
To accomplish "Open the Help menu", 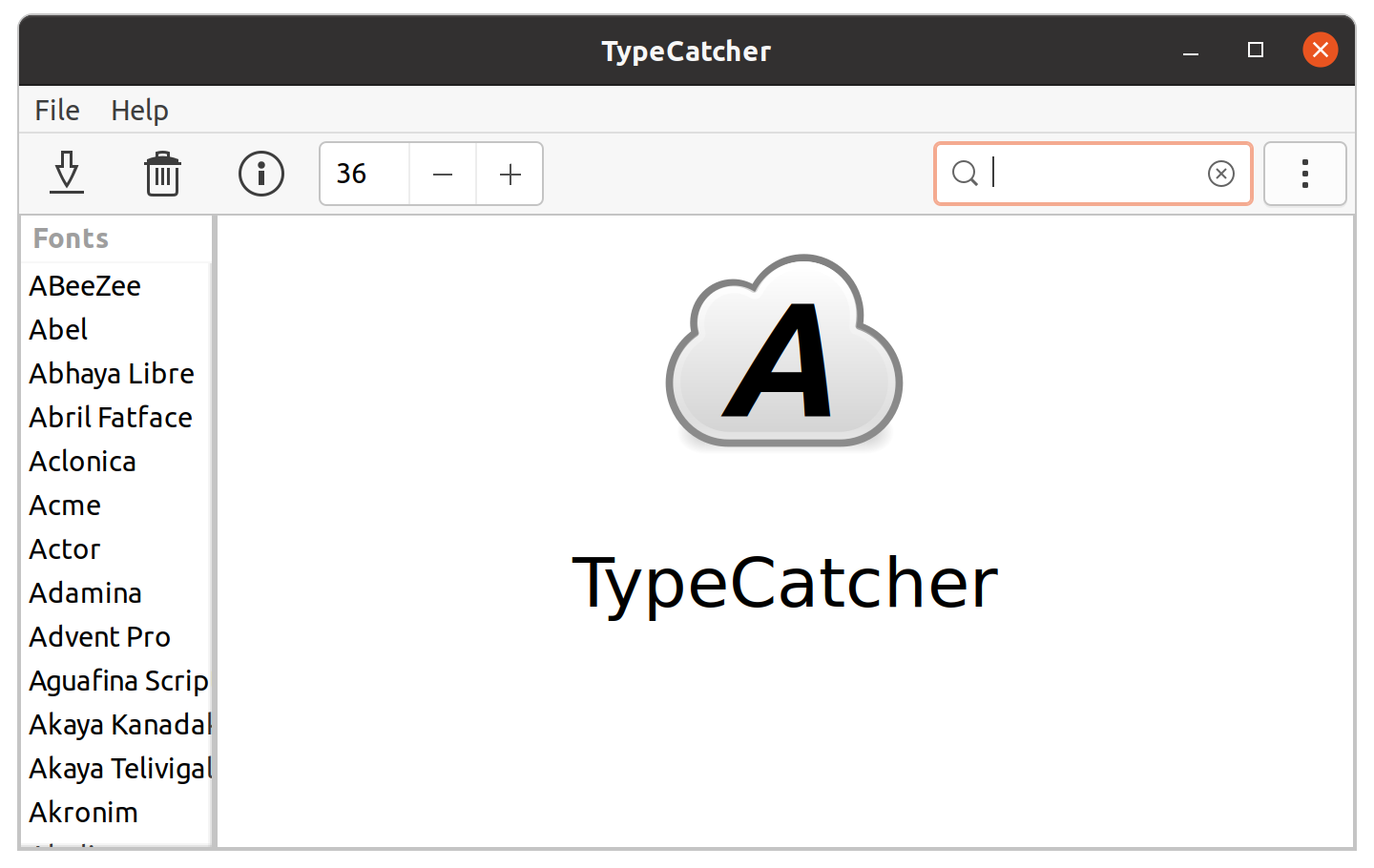I will (139, 111).
